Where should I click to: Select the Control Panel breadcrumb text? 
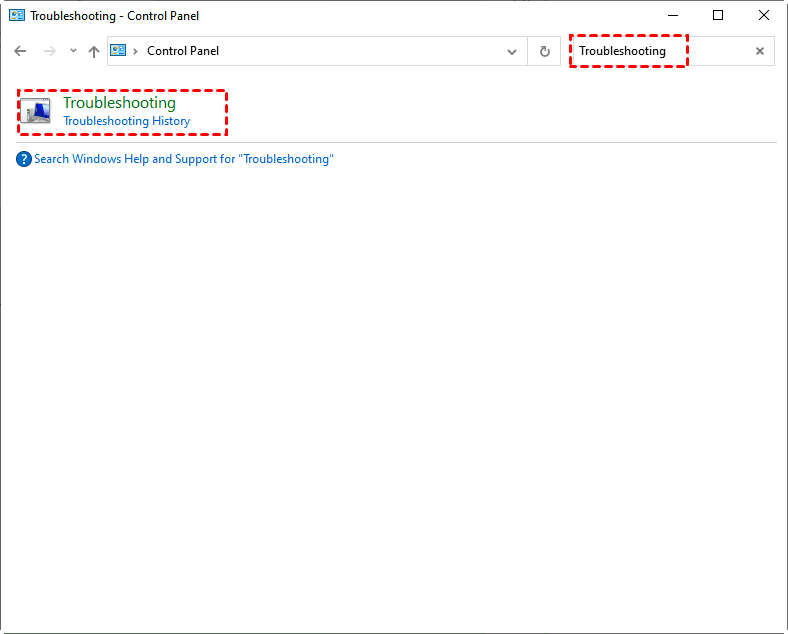click(x=183, y=51)
